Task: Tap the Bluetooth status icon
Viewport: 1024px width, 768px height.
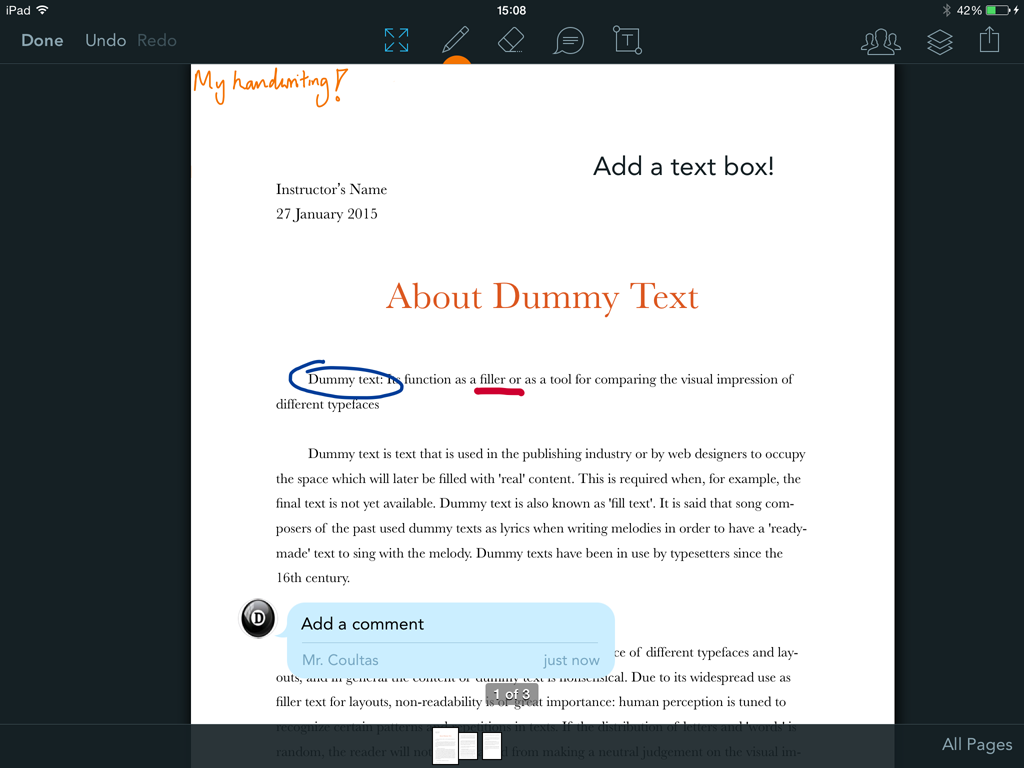Action: [946, 10]
